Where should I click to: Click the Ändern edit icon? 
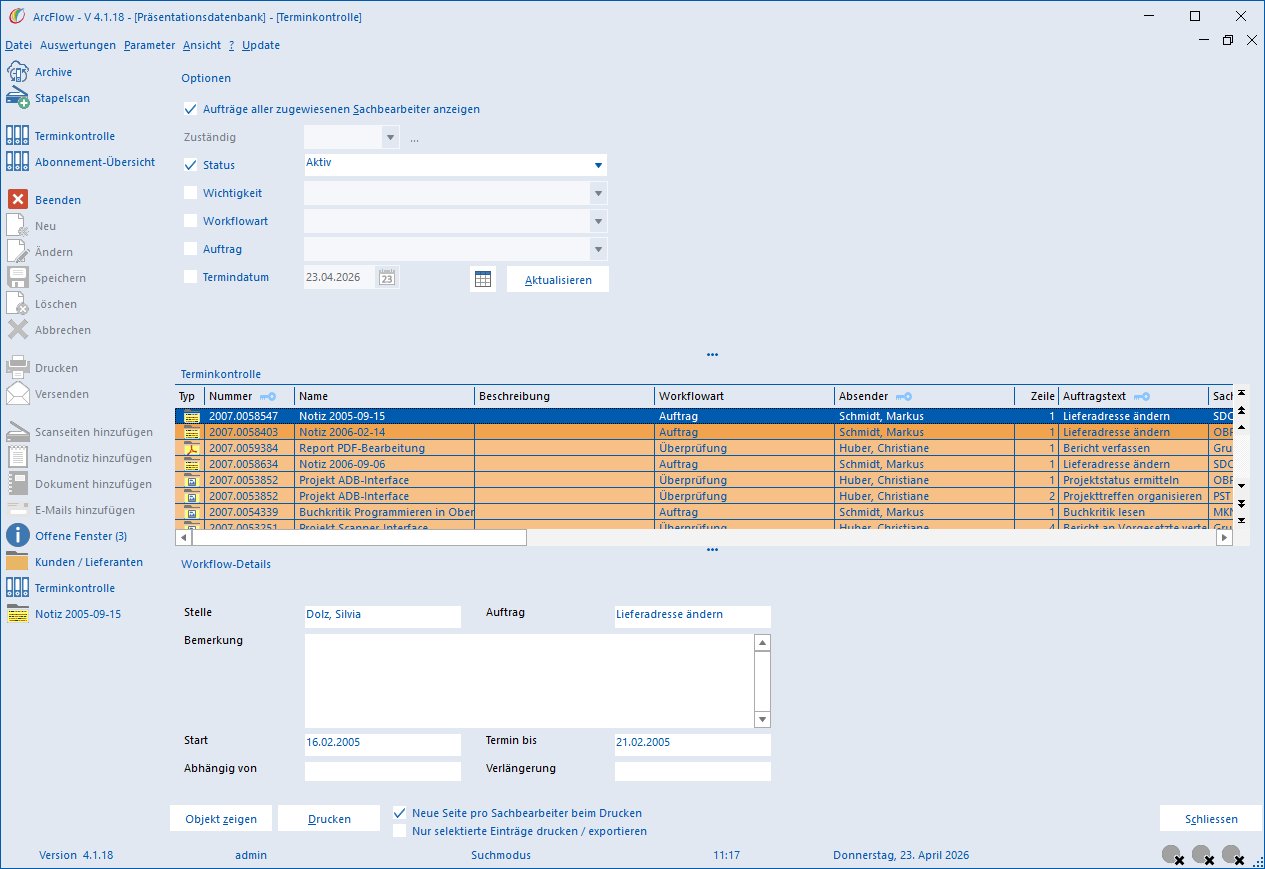pyautogui.click(x=18, y=252)
